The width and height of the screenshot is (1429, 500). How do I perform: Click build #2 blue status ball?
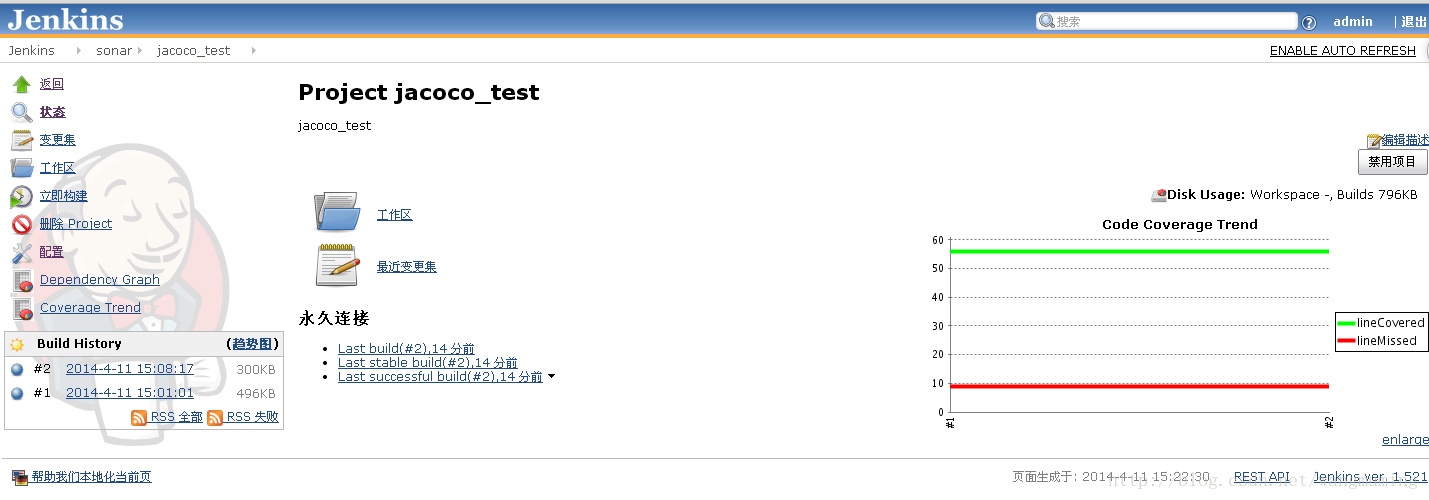[x=17, y=369]
